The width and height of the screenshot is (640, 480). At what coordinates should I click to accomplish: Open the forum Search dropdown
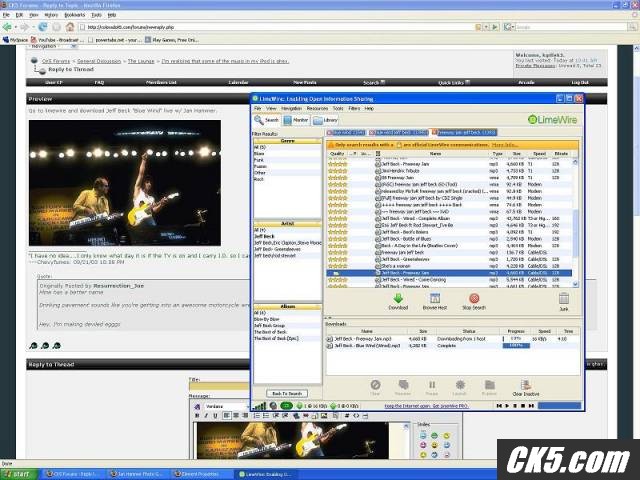pos(374,82)
